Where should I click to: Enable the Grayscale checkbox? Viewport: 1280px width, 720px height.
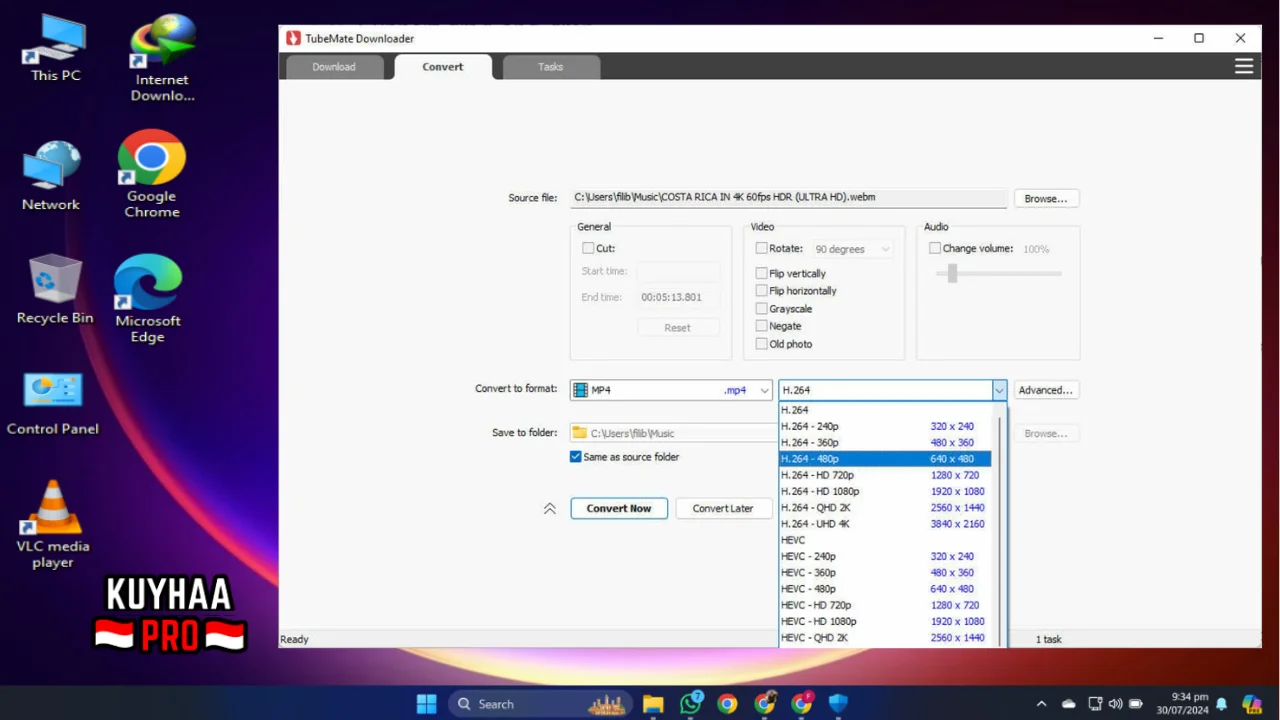pos(762,309)
